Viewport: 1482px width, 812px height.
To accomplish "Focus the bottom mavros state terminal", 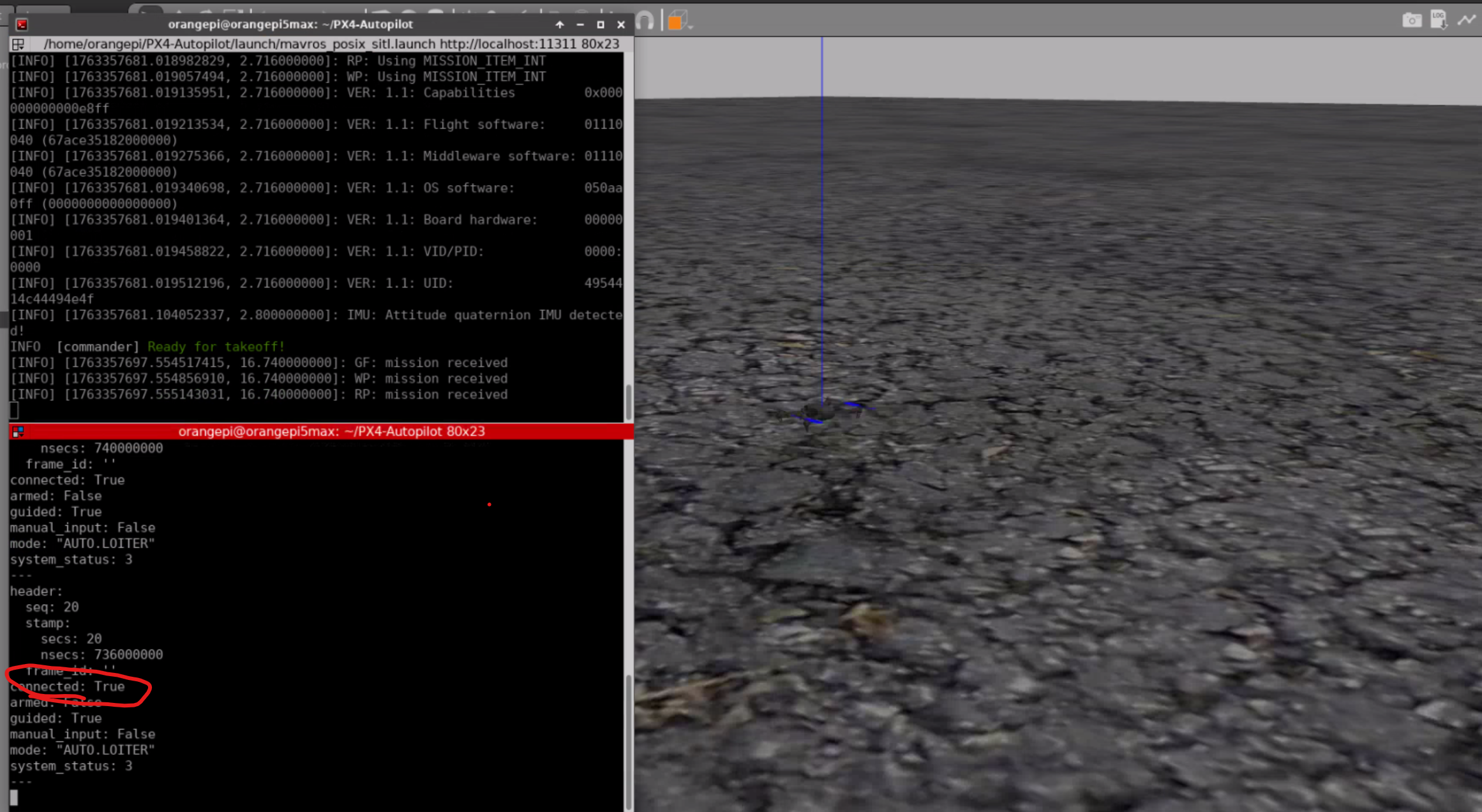I will click(319, 606).
